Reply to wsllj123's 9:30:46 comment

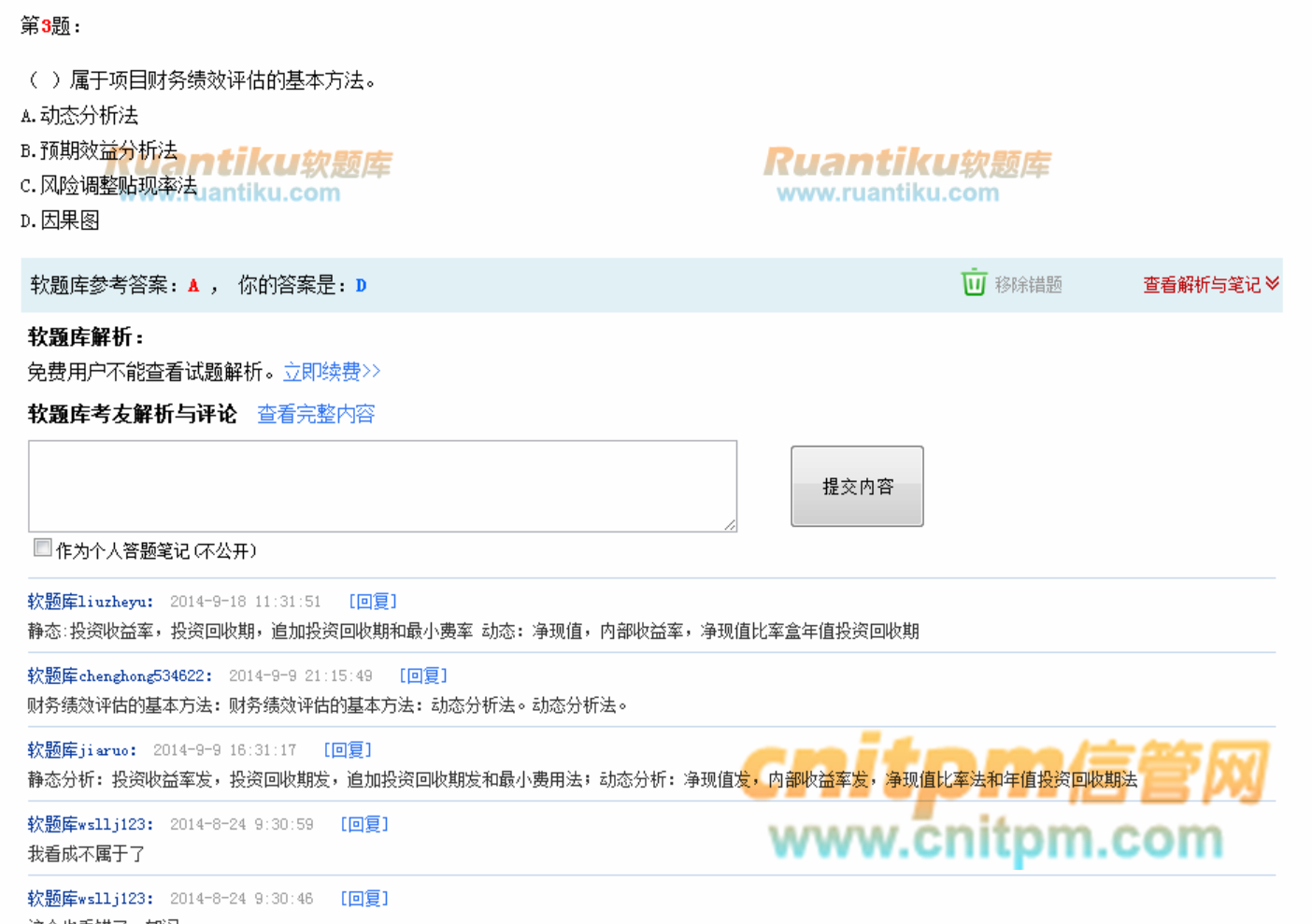pos(364,899)
